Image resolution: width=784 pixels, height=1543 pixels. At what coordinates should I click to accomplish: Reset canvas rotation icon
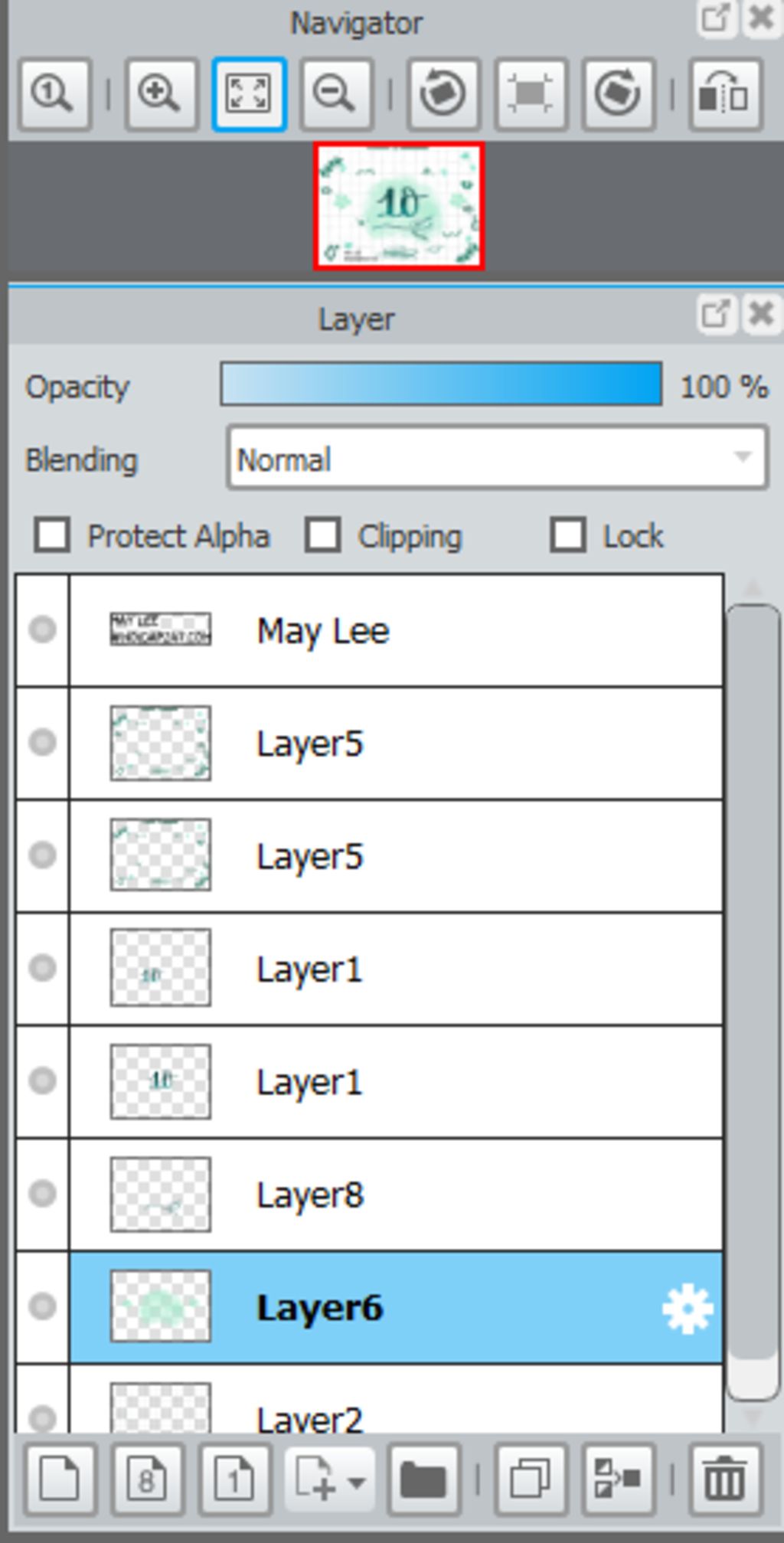pyautogui.click(x=531, y=94)
